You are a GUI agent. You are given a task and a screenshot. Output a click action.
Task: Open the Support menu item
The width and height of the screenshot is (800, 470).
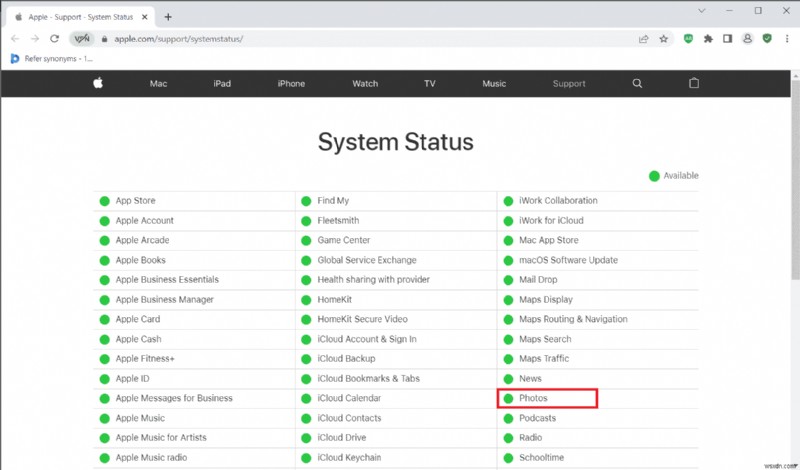(x=569, y=84)
